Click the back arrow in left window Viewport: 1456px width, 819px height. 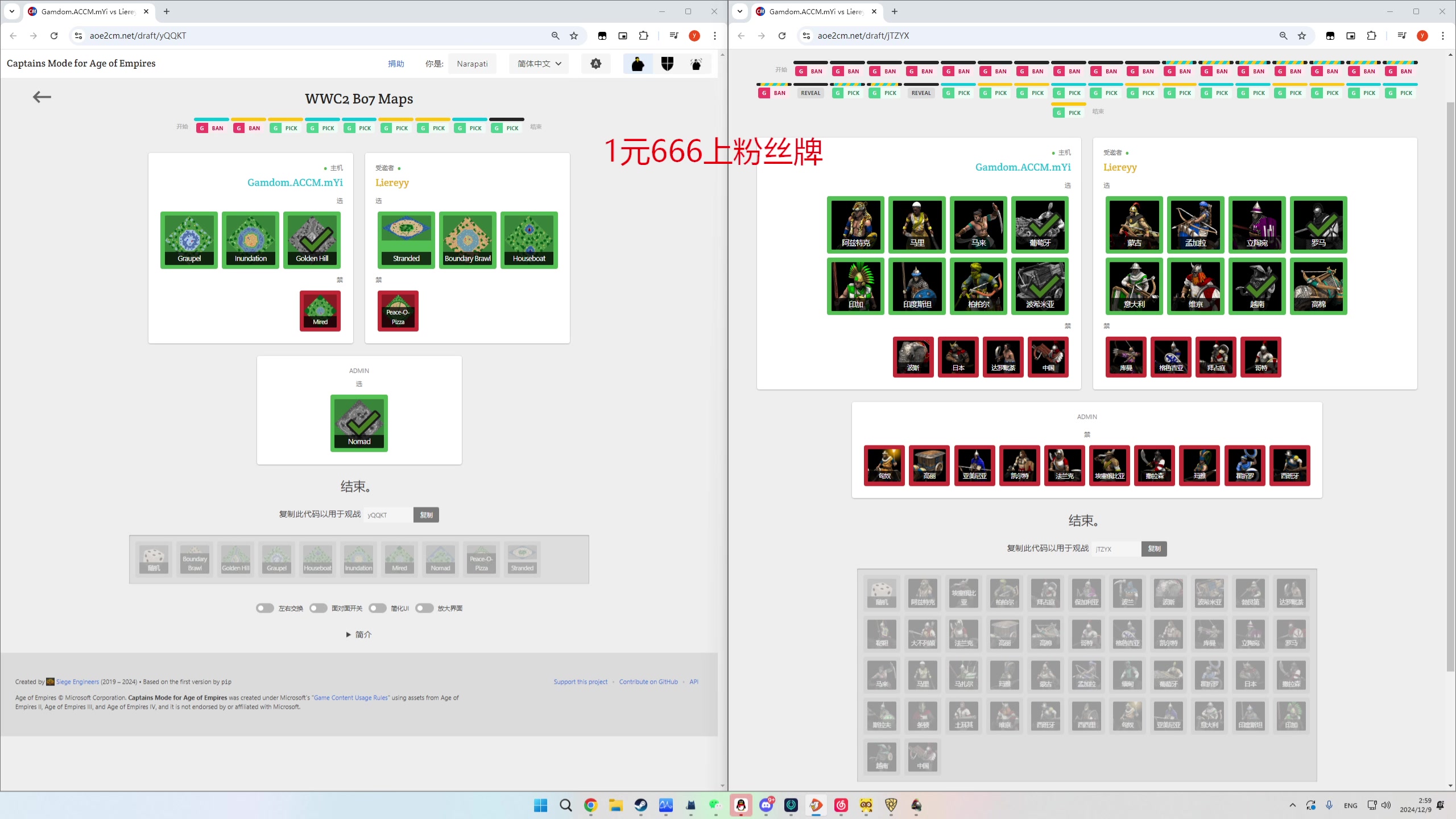[42, 97]
